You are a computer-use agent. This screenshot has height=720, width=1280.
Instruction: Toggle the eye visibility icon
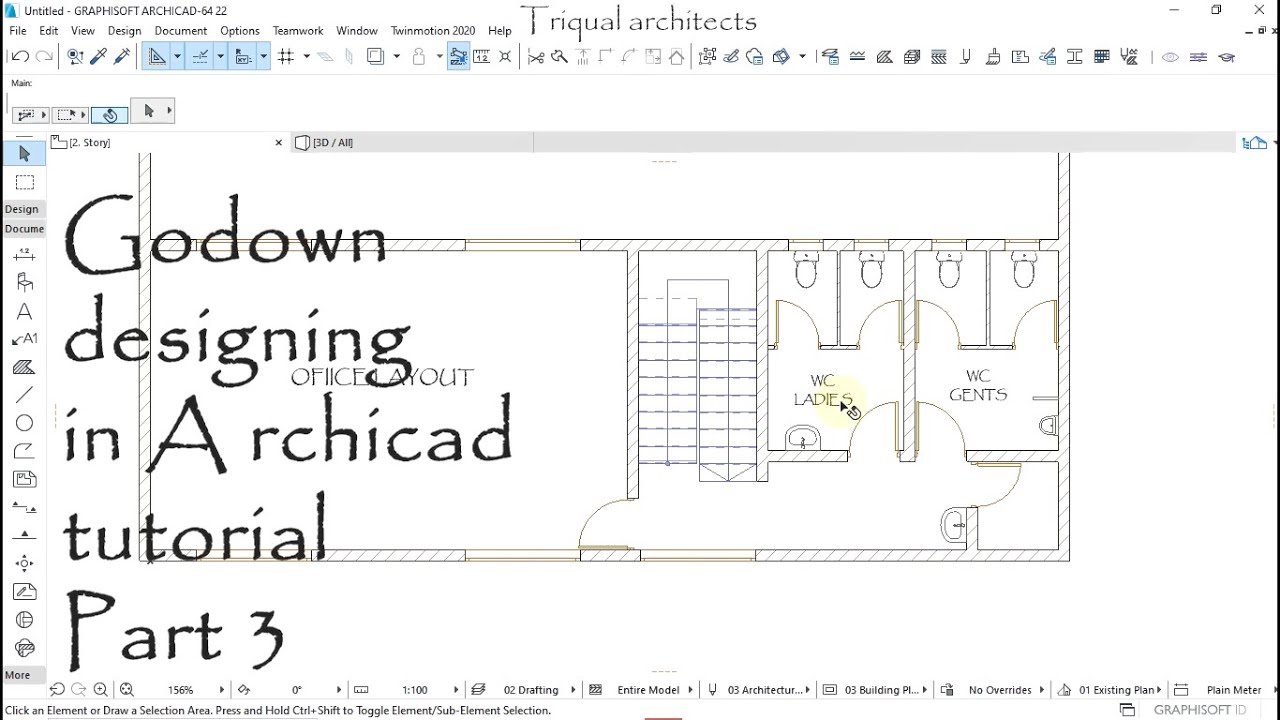1170,57
